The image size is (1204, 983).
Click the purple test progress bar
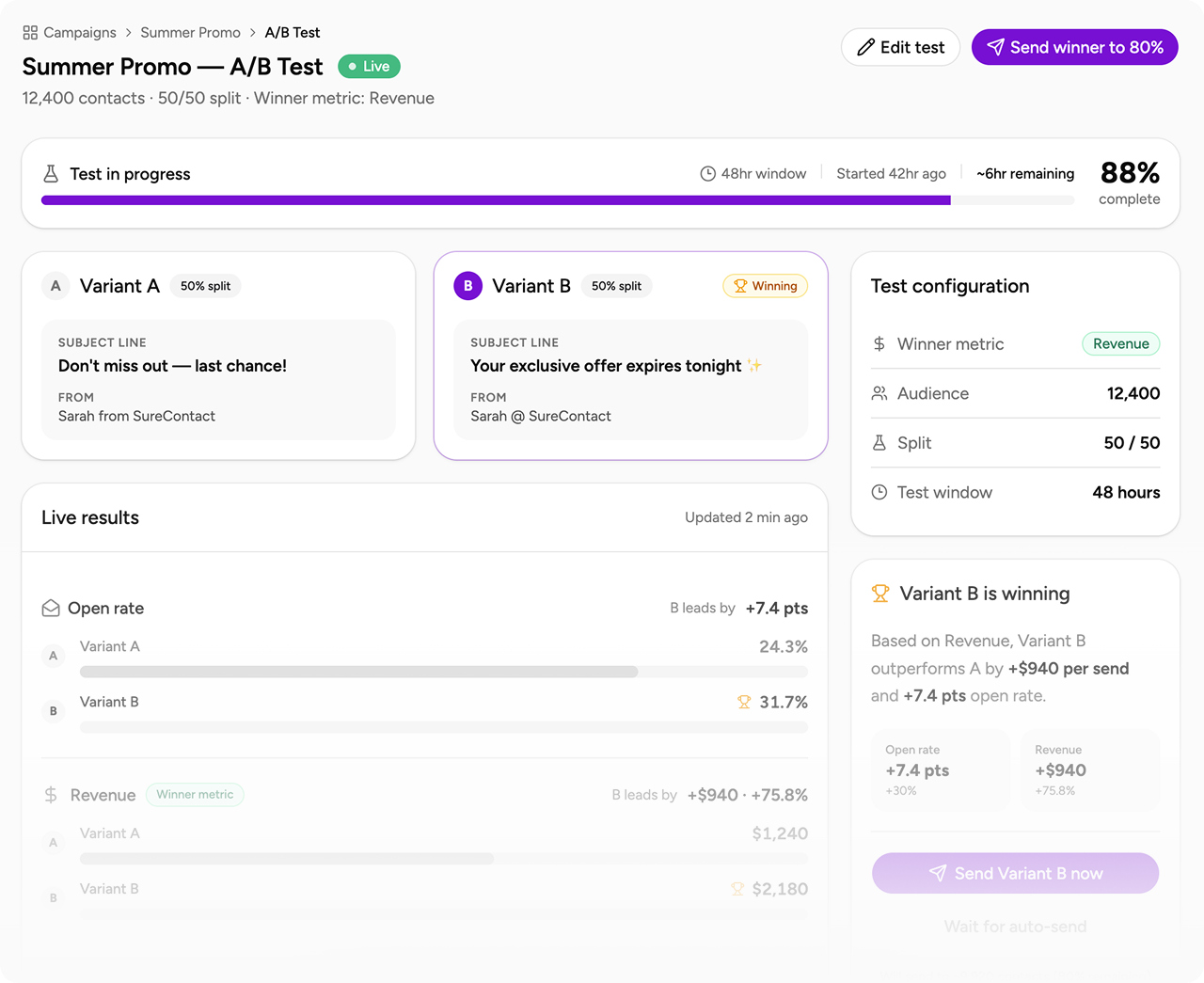[x=496, y=200]
